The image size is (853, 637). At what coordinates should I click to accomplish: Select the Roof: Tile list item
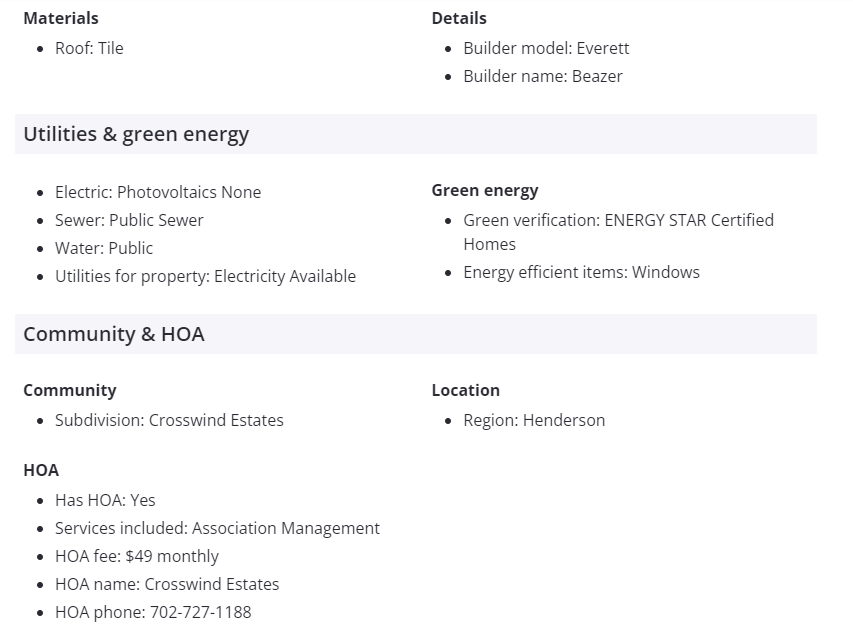89,48
